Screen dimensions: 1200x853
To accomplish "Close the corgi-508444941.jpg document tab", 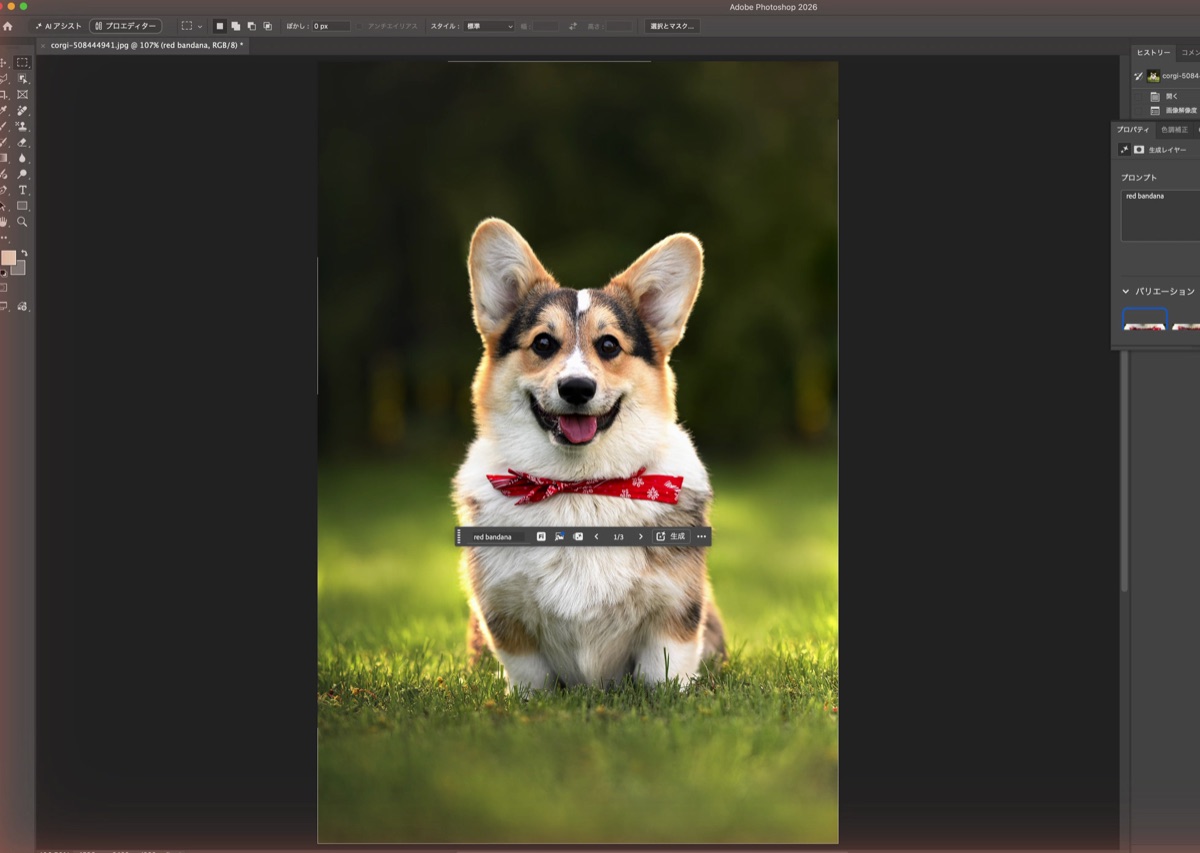I will (x=43, y=46).
